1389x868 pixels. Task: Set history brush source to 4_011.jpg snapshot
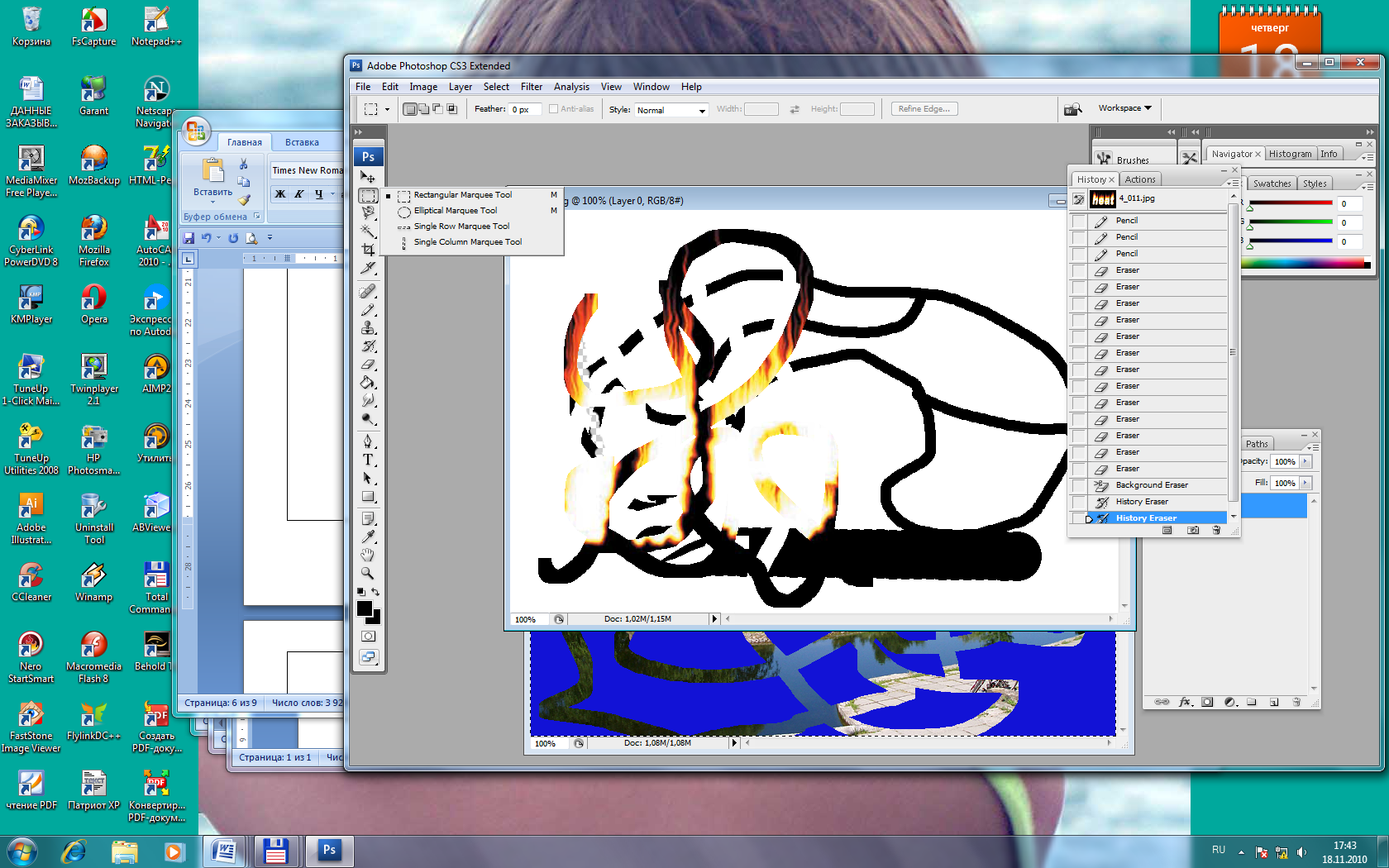(x=1078, y=199)
